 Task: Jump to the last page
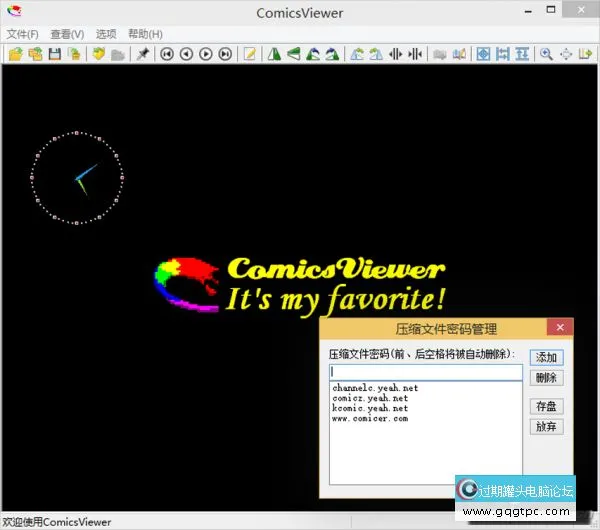click(x=225, y=54)
